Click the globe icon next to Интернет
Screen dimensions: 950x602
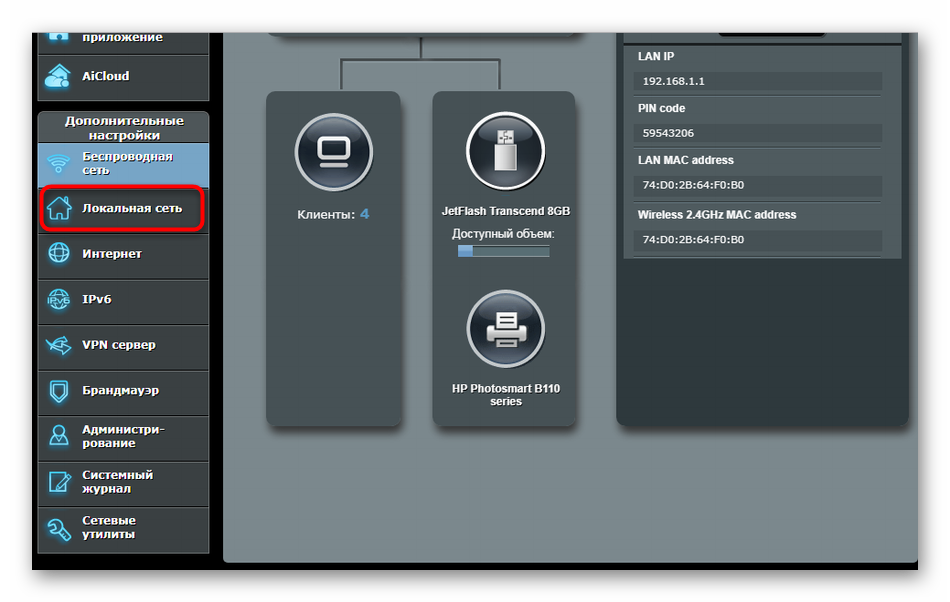[59, 254]
